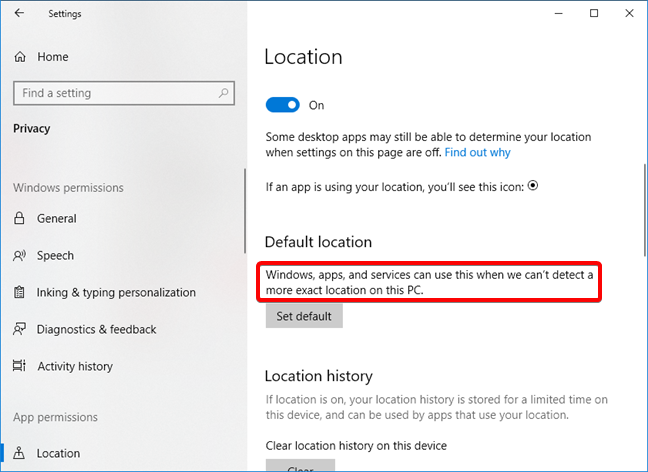Click the On label beside toggle
648x472 pixels.
coord(317,105)
